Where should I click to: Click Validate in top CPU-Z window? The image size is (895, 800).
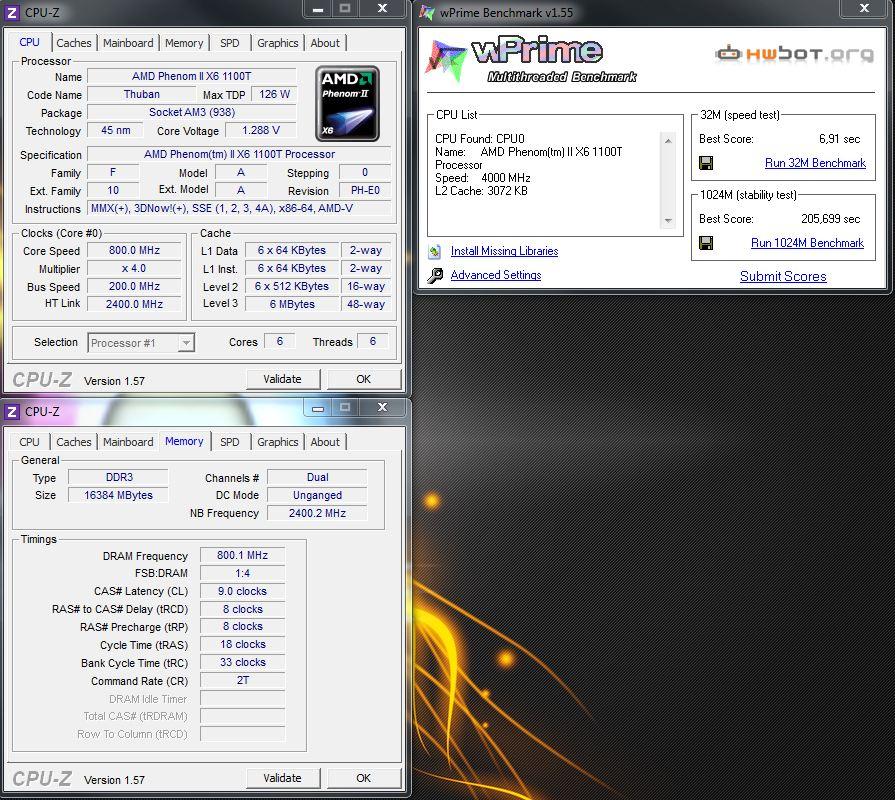pos(283,379)
